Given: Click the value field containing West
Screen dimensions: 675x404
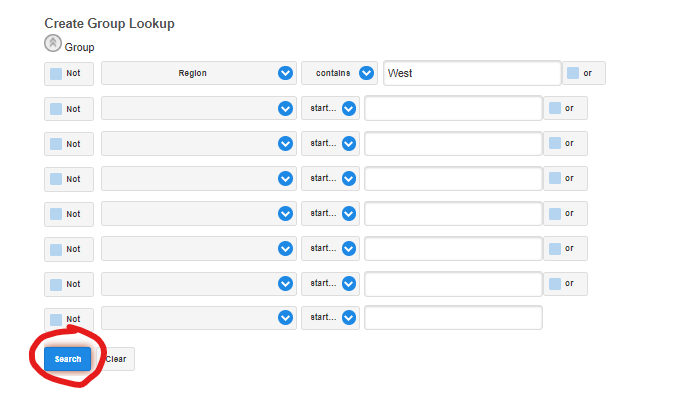Looking at the screenshot, I should pos(472,73).
